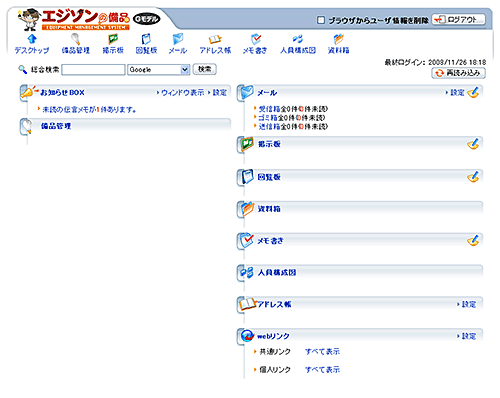Click the メモ書き panel title
The image size is (500, 398).
[270, 241]
